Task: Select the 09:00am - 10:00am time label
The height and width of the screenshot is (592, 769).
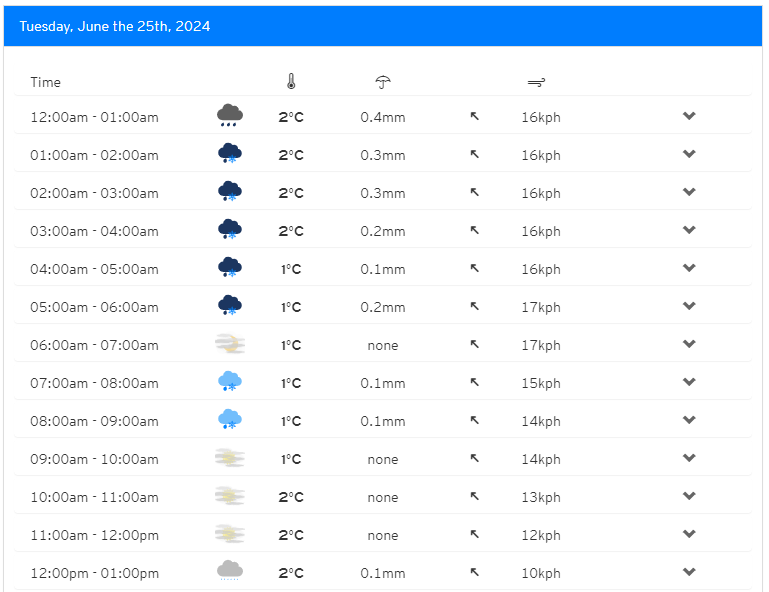Action: tap(95, 459)
